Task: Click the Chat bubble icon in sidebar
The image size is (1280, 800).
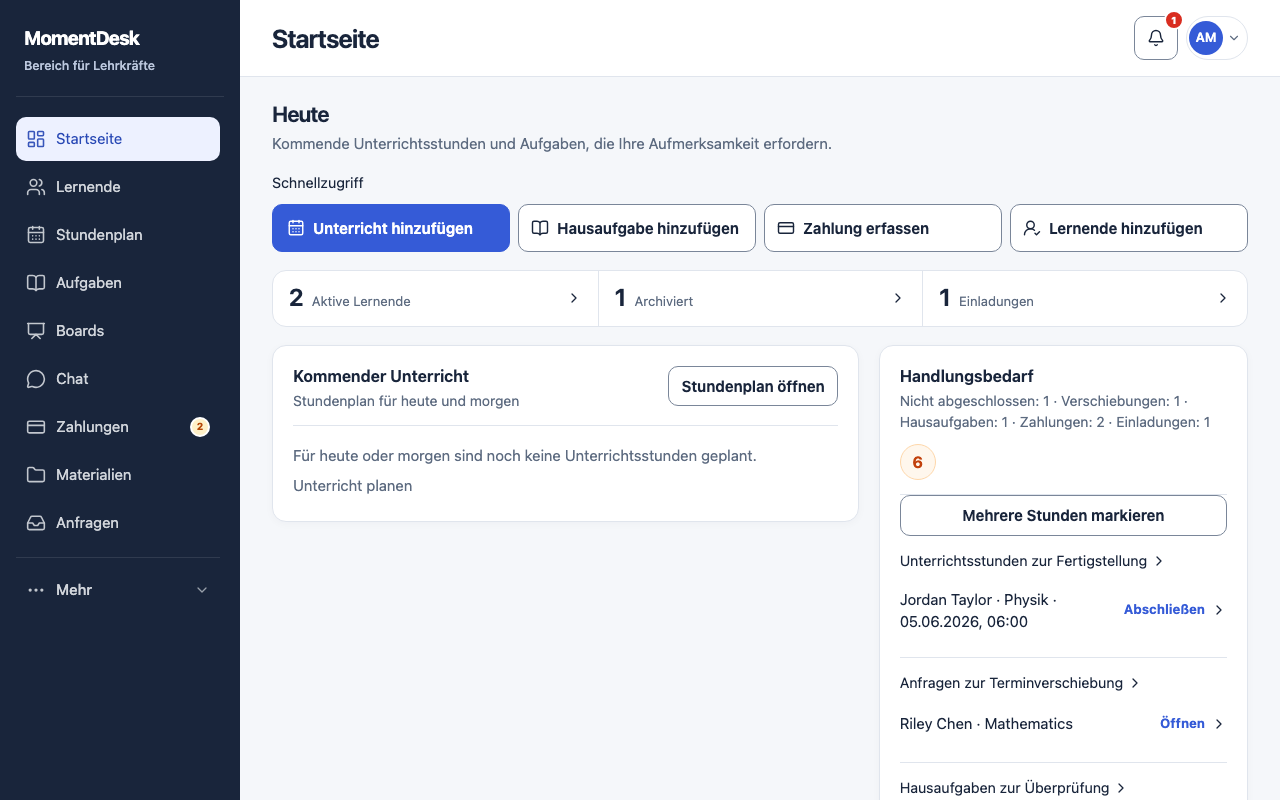Action: click(x=36, y=379)
